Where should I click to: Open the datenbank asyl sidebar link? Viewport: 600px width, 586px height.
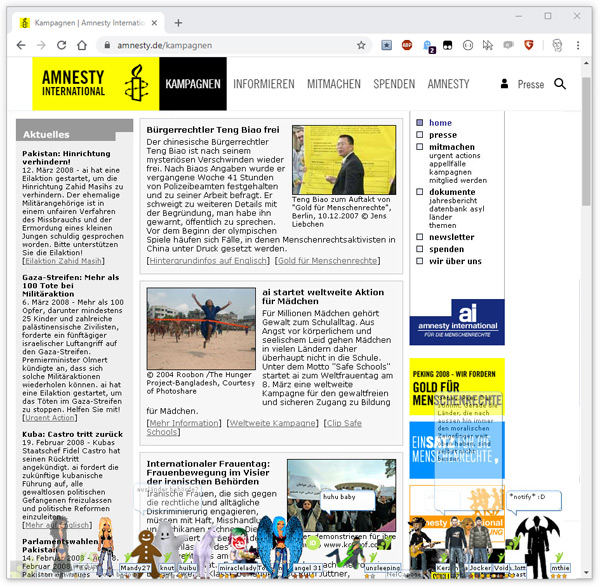click(x=457, y=209)
